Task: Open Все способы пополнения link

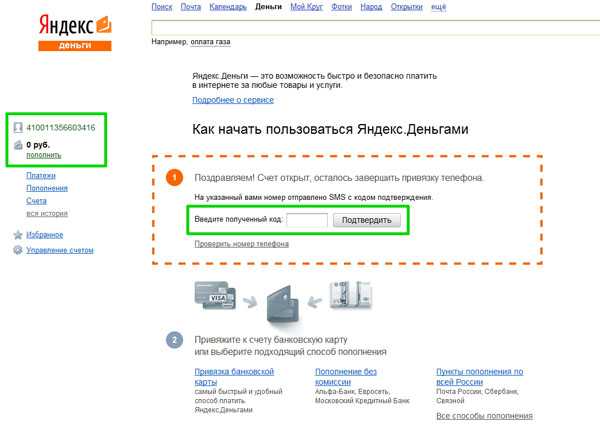Action: (x=484, y=416)
